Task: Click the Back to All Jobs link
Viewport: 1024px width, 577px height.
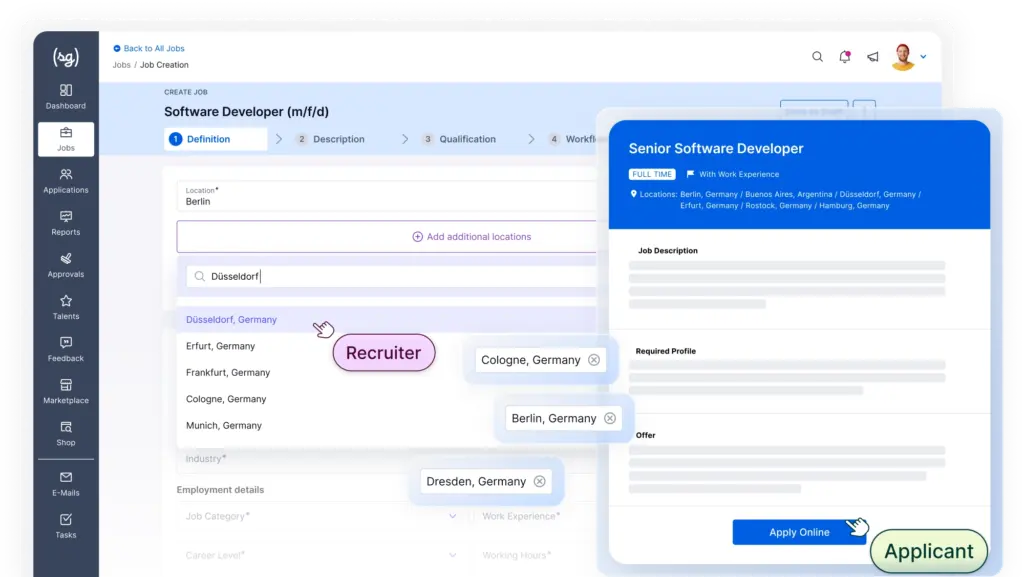Action: (153, 48)
